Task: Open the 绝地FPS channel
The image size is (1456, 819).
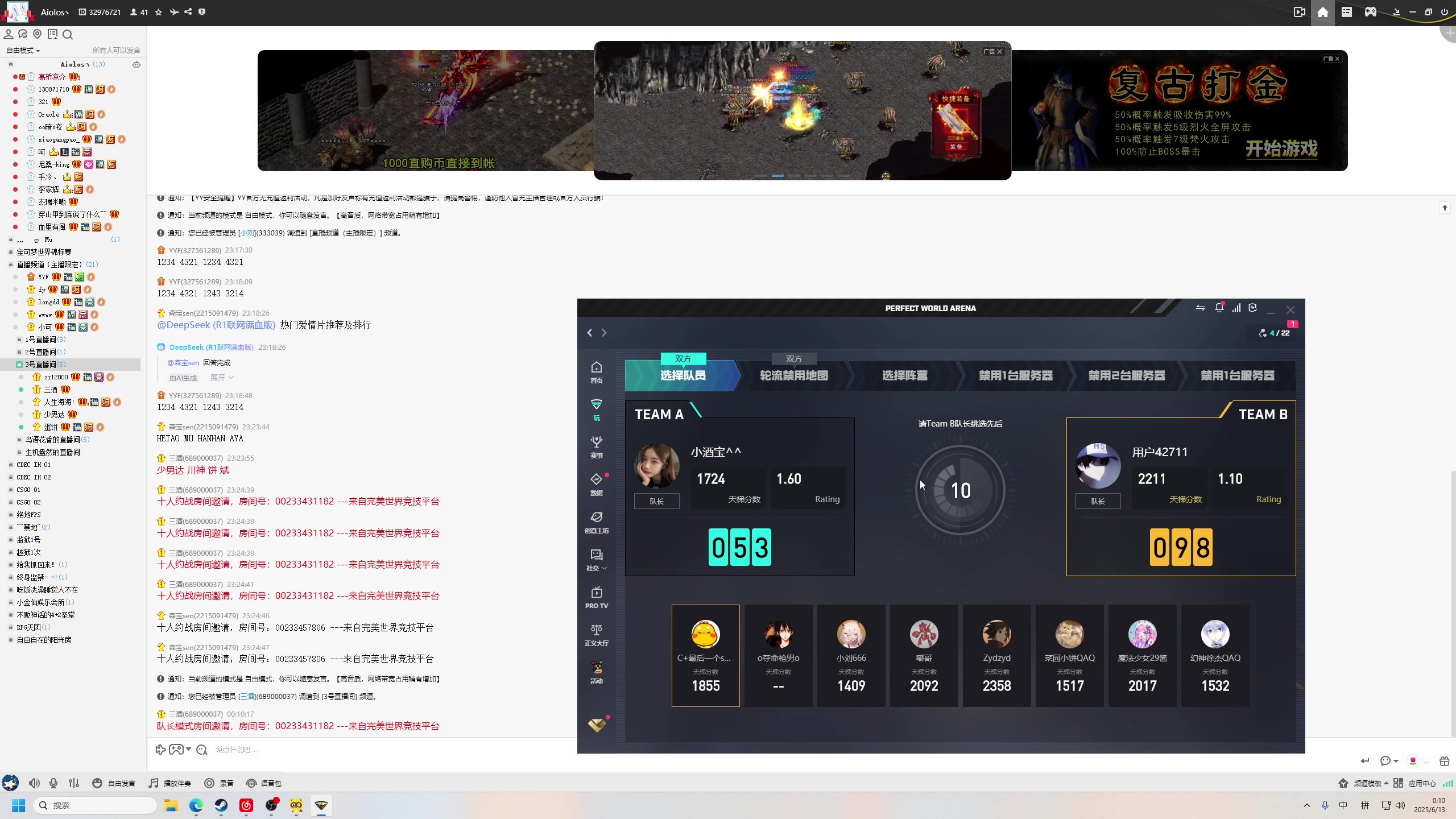Action: (28, 515)
